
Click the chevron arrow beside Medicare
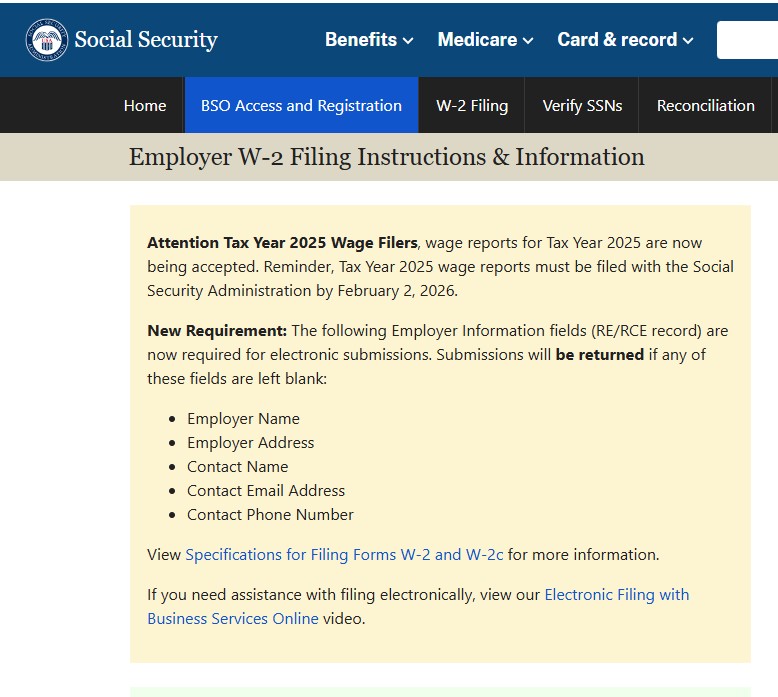tap(527, 41)
